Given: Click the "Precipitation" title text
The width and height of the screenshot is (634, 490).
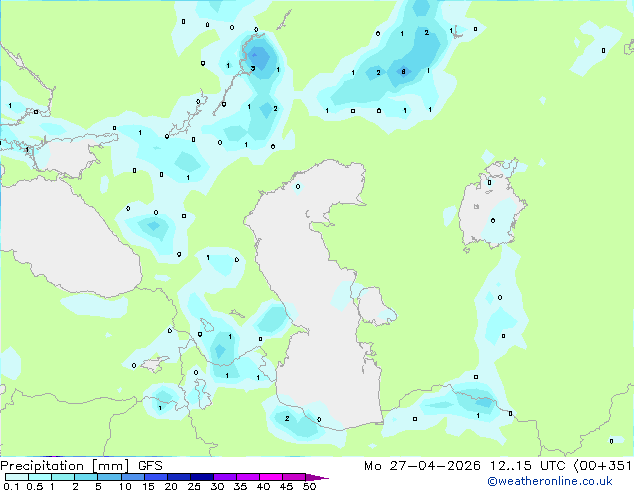Looking at the screenshot, I should pos(42,466).
